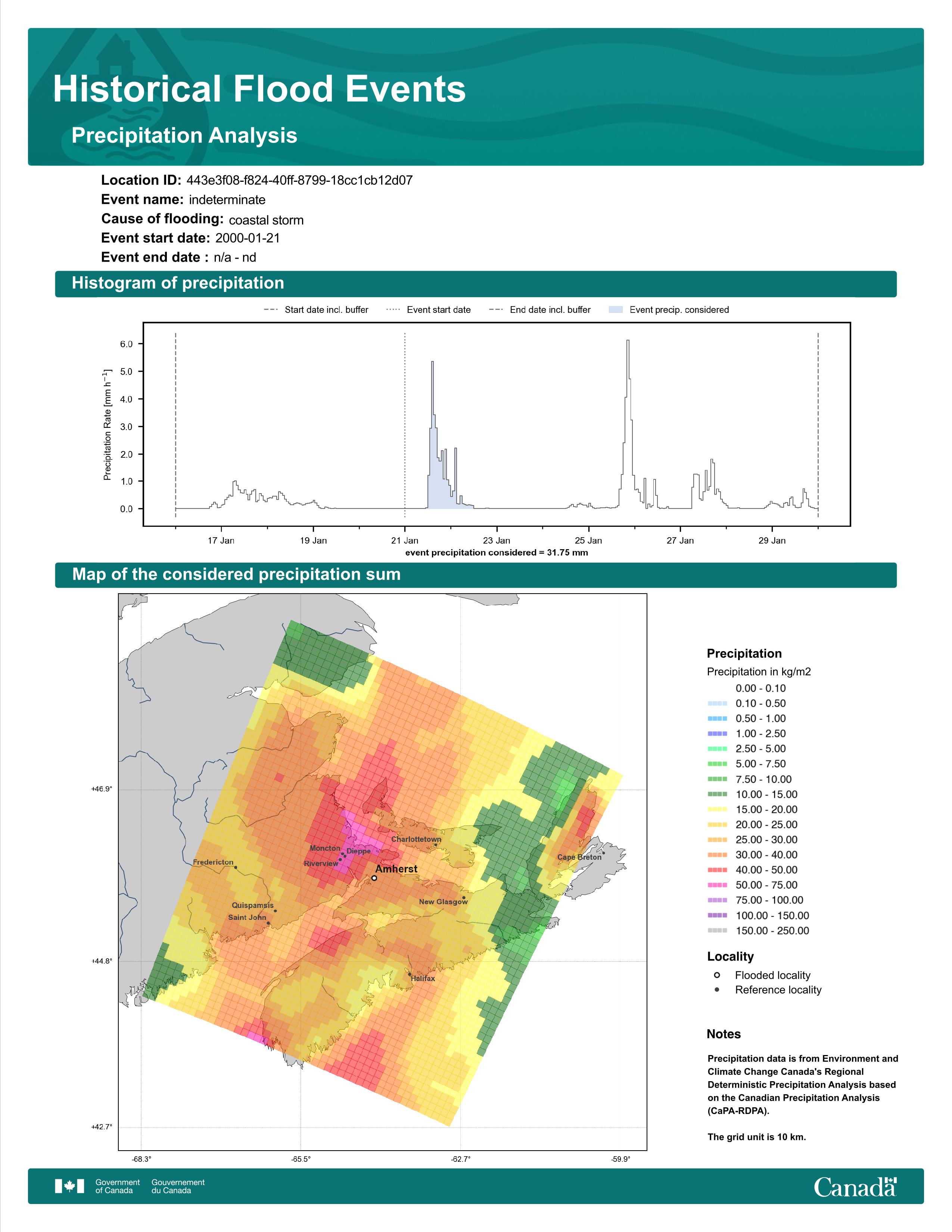
Task: Click the cause of flooding value coastal storm
Action: coord(266,220)
